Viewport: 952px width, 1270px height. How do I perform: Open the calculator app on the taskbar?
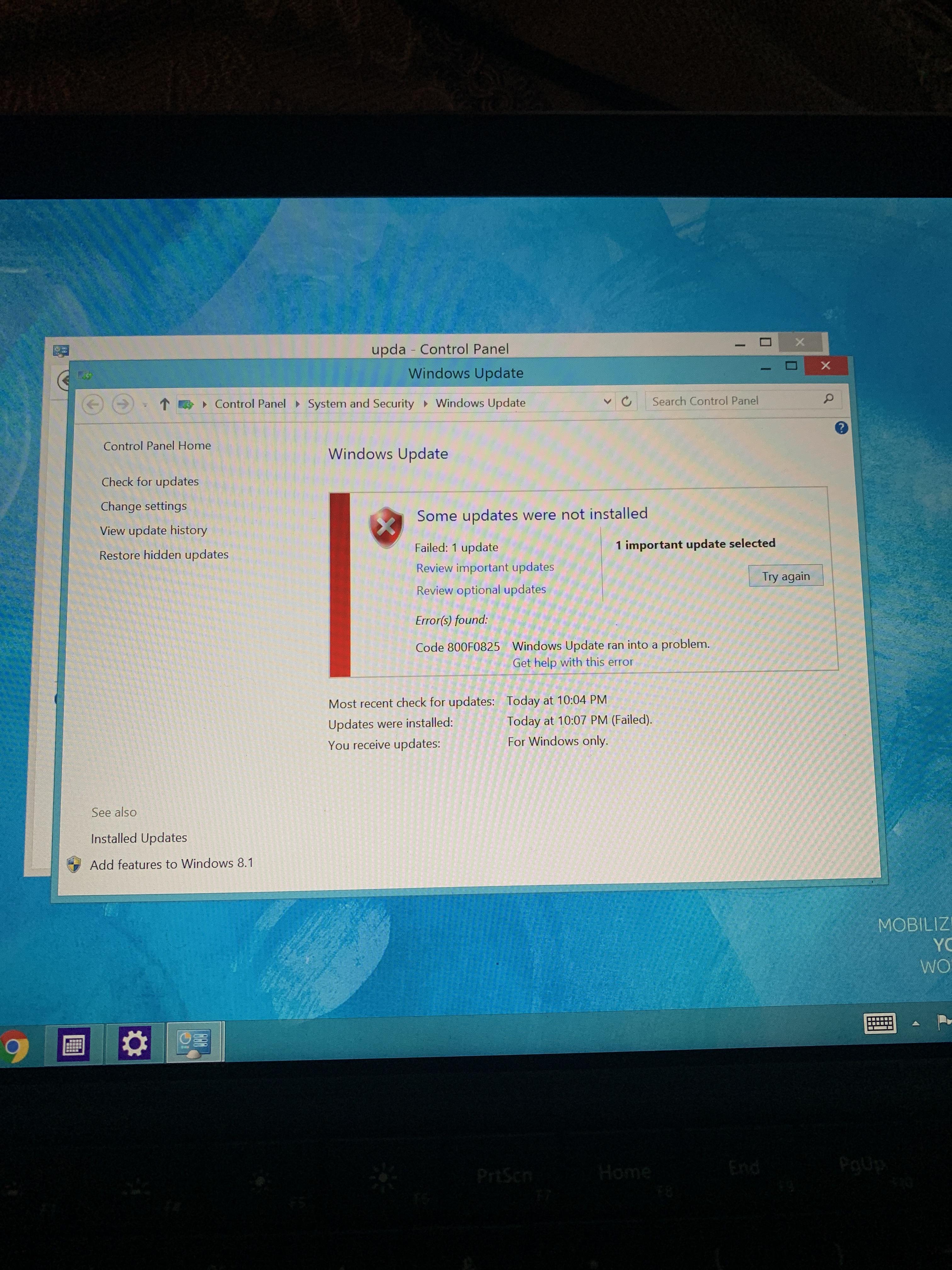click(x=73, y=1044)
